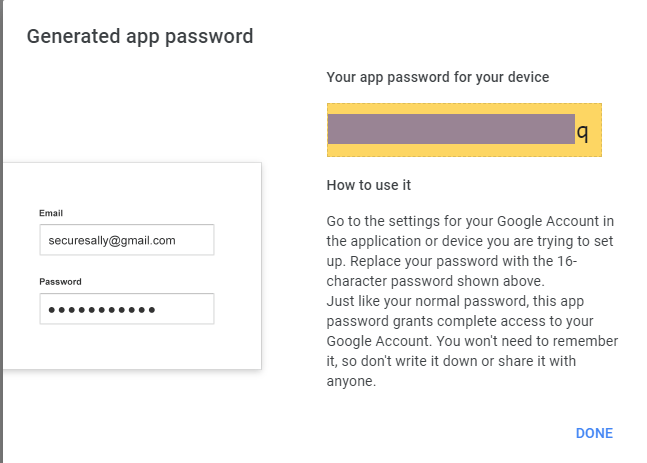Click the Password label above the field
Viewport: 647px width, 463px height.
pyautogui.click(x=60, y=282)
